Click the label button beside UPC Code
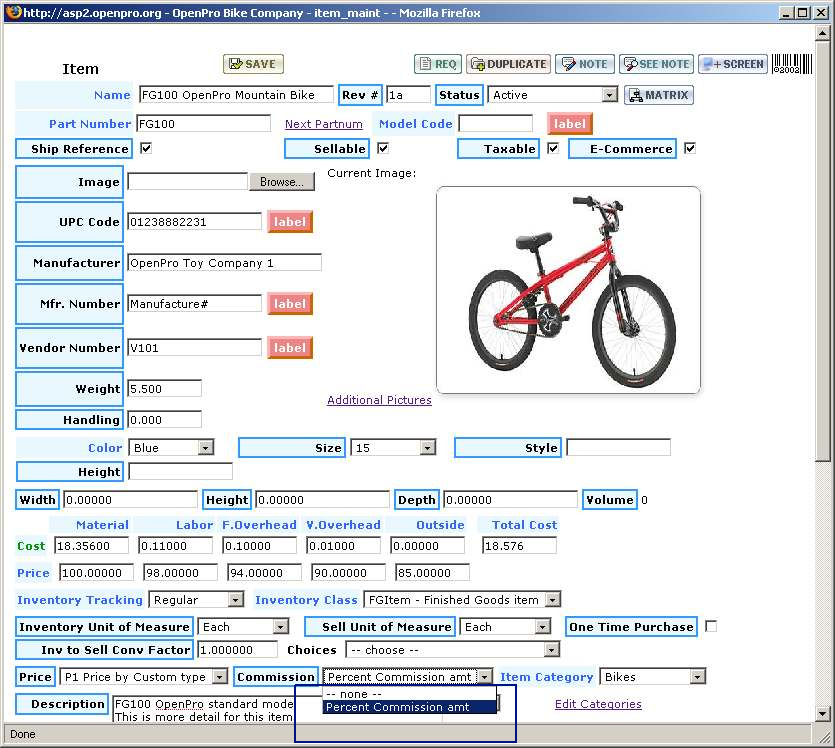This screenshot has height=748, width=835. point(289,222)
